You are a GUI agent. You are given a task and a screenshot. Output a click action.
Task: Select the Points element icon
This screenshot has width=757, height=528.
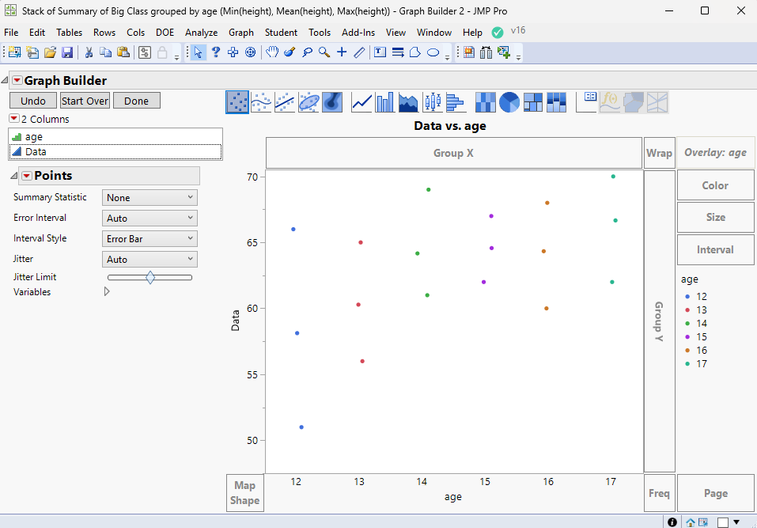237,102
